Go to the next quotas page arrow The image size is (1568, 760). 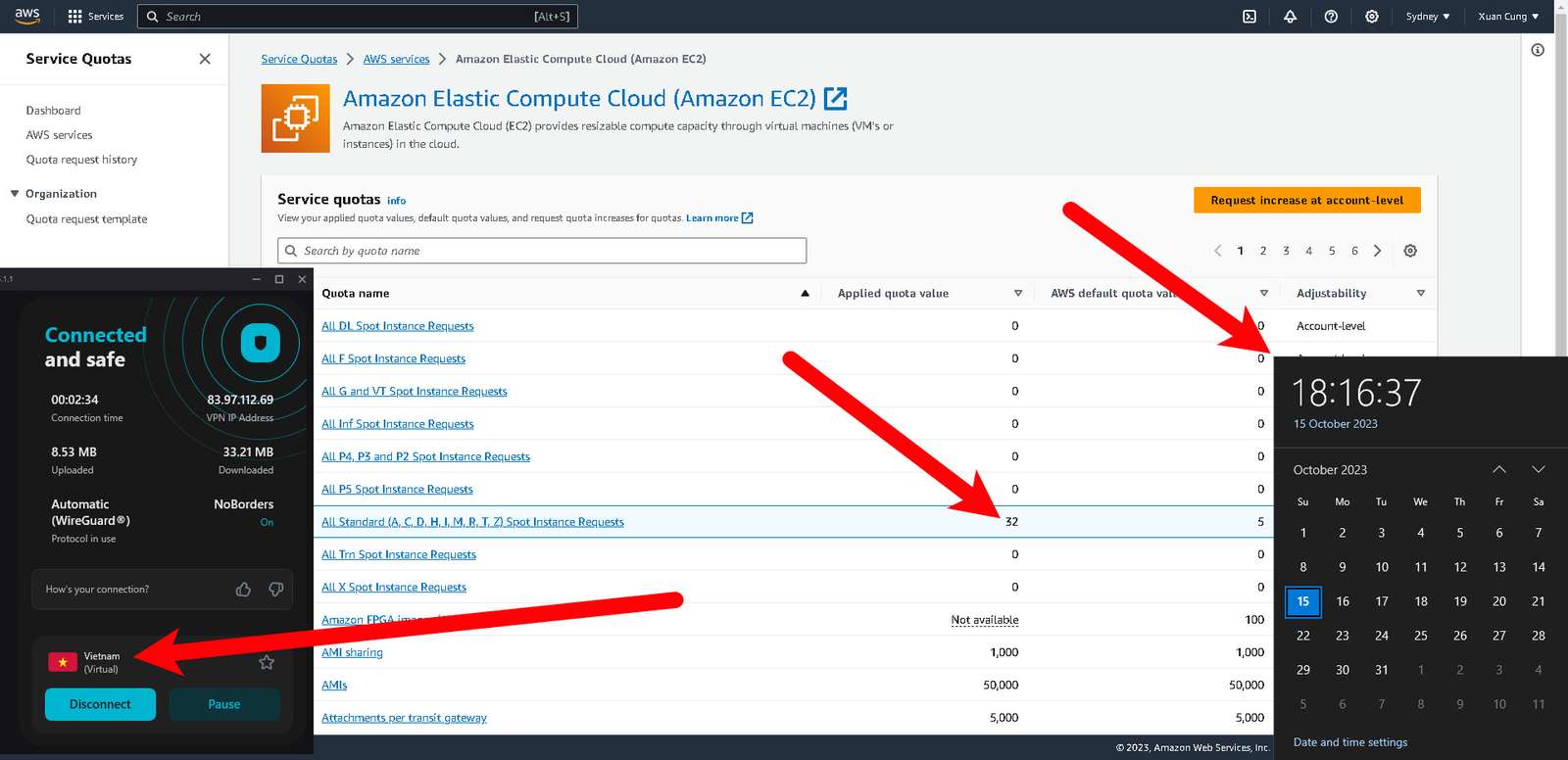[x=1377, y=251]
